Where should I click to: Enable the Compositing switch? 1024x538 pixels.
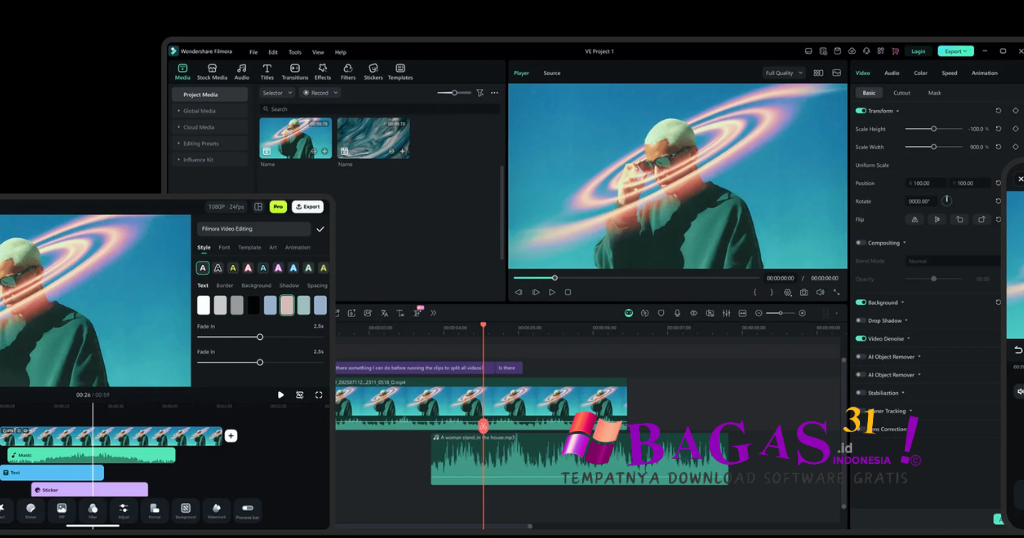coord(861,243)
